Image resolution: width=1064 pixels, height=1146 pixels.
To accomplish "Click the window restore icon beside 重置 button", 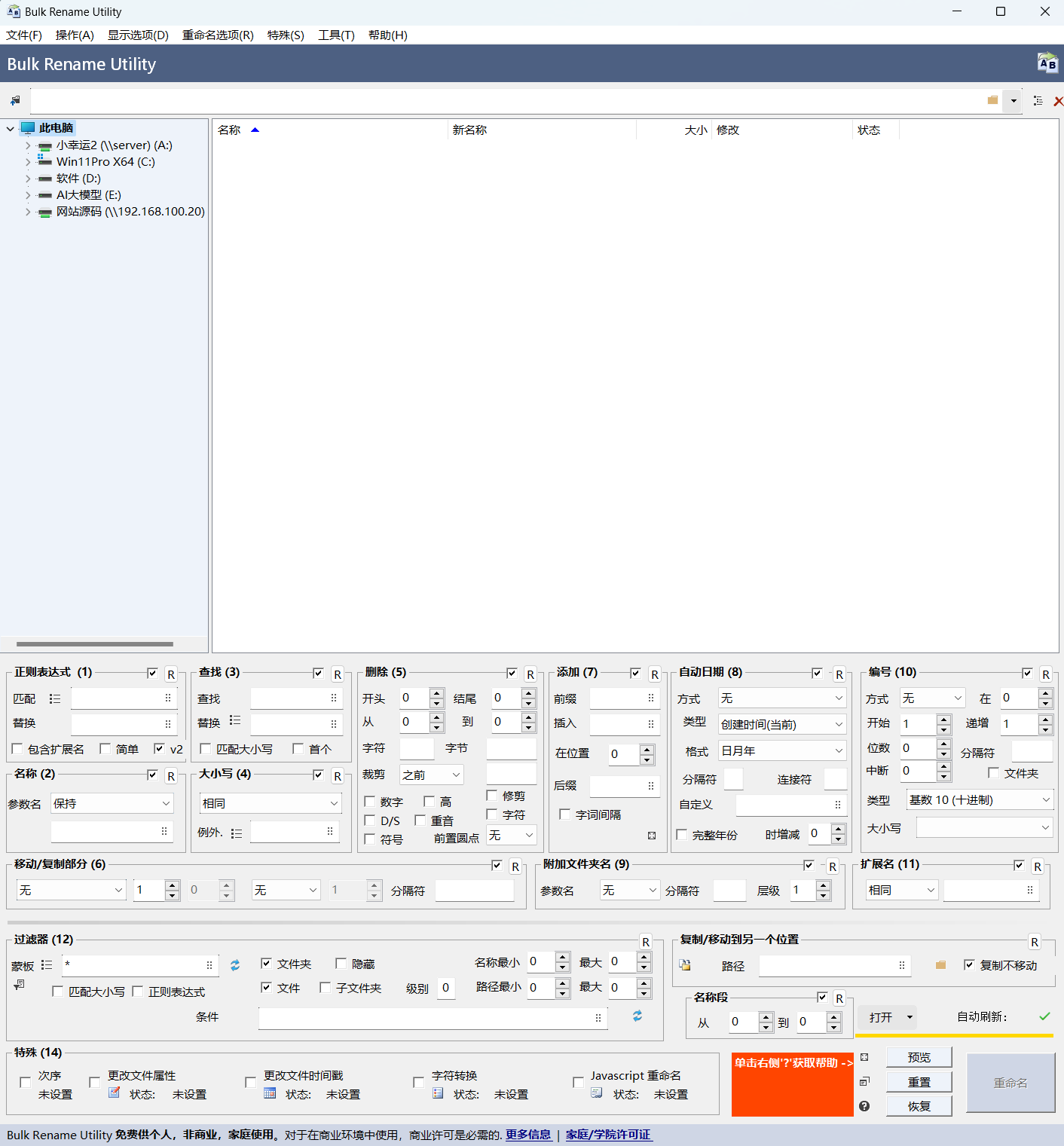I will click(864, 1081).
